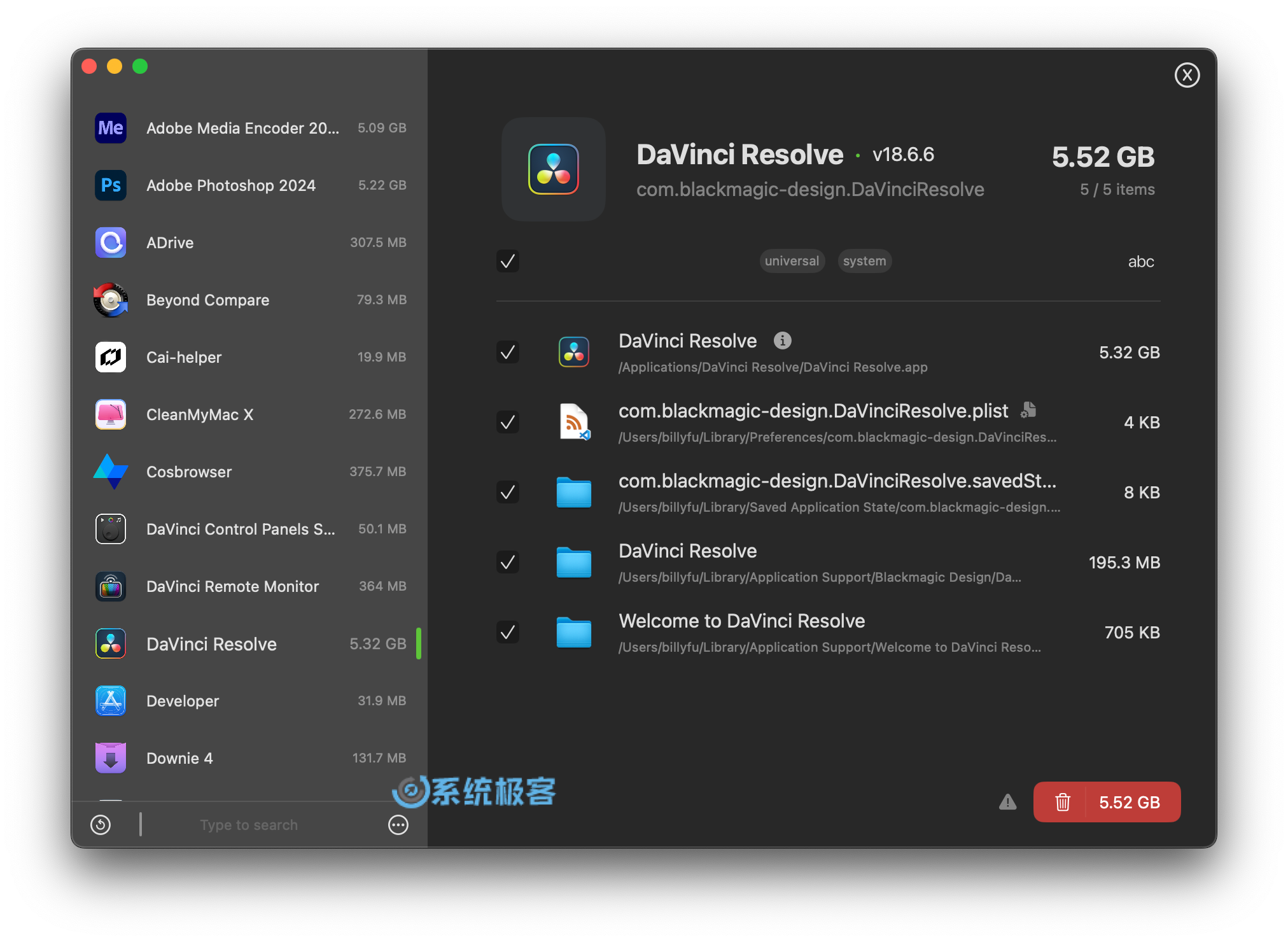The width and height of the screenshot is (1288, 942).
Task: Uncheck the 195.3 MB Application Support folder
Action: coord(508,562)
